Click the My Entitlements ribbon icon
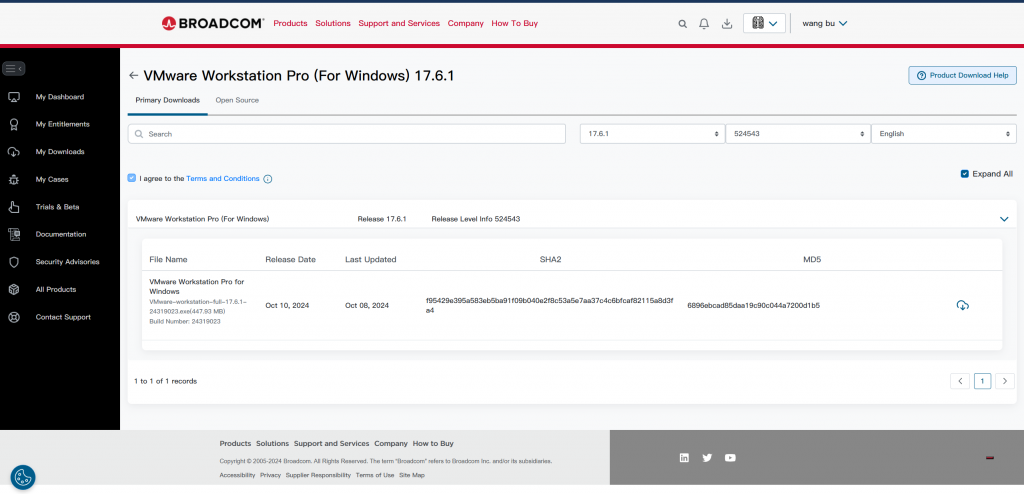This screenshot has width=1024, height=494. tap(13, 124)
